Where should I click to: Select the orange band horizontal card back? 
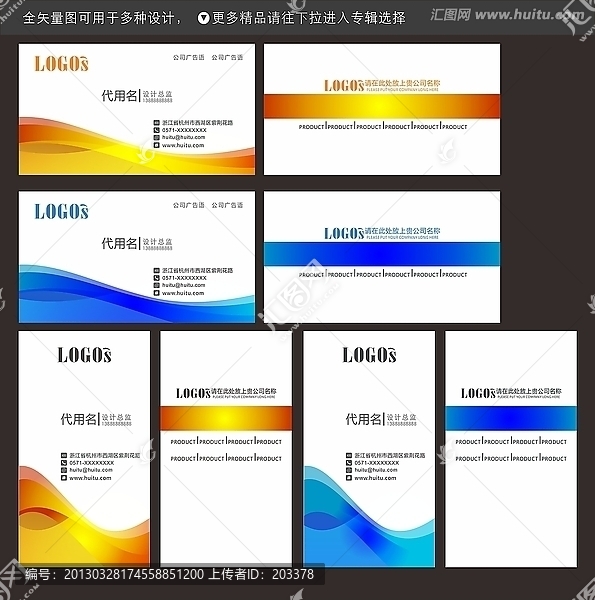click(x=382, y=109)
